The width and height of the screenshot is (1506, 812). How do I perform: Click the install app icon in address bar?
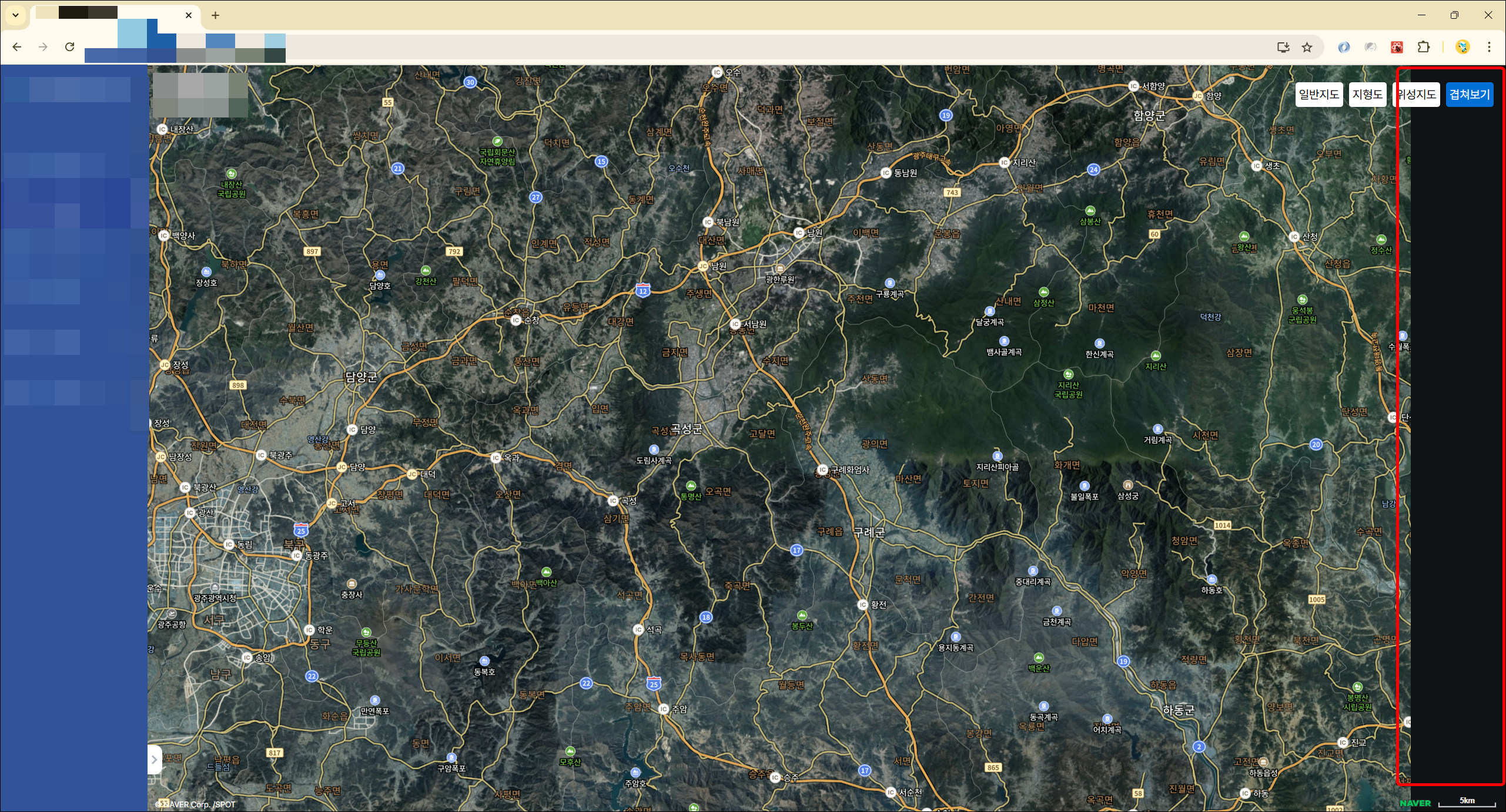[x=1283, y=47]
